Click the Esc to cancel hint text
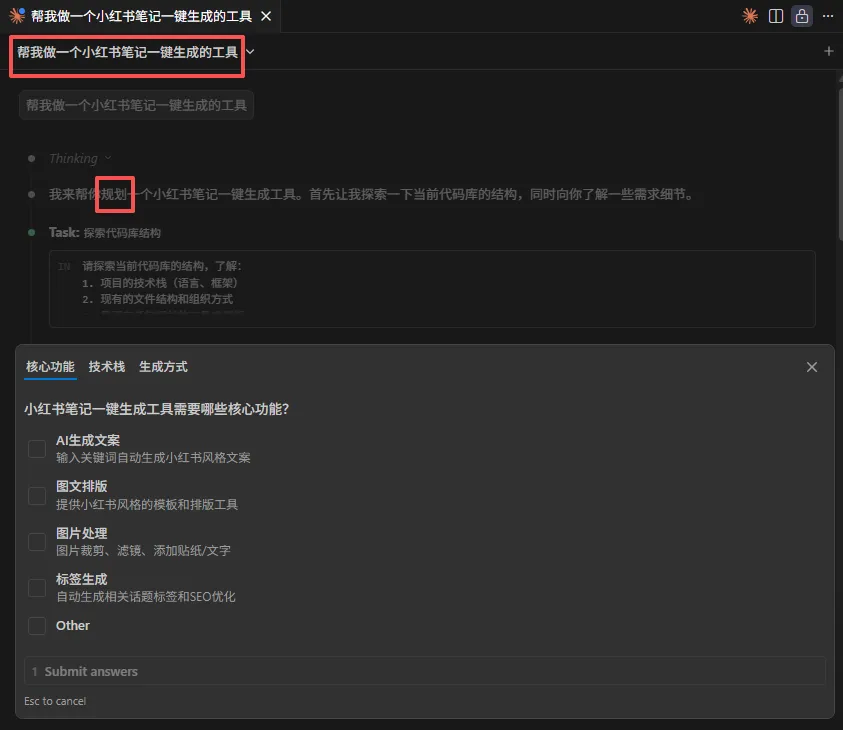The height and width of the screenshot is (730, 843). [55, 701]
